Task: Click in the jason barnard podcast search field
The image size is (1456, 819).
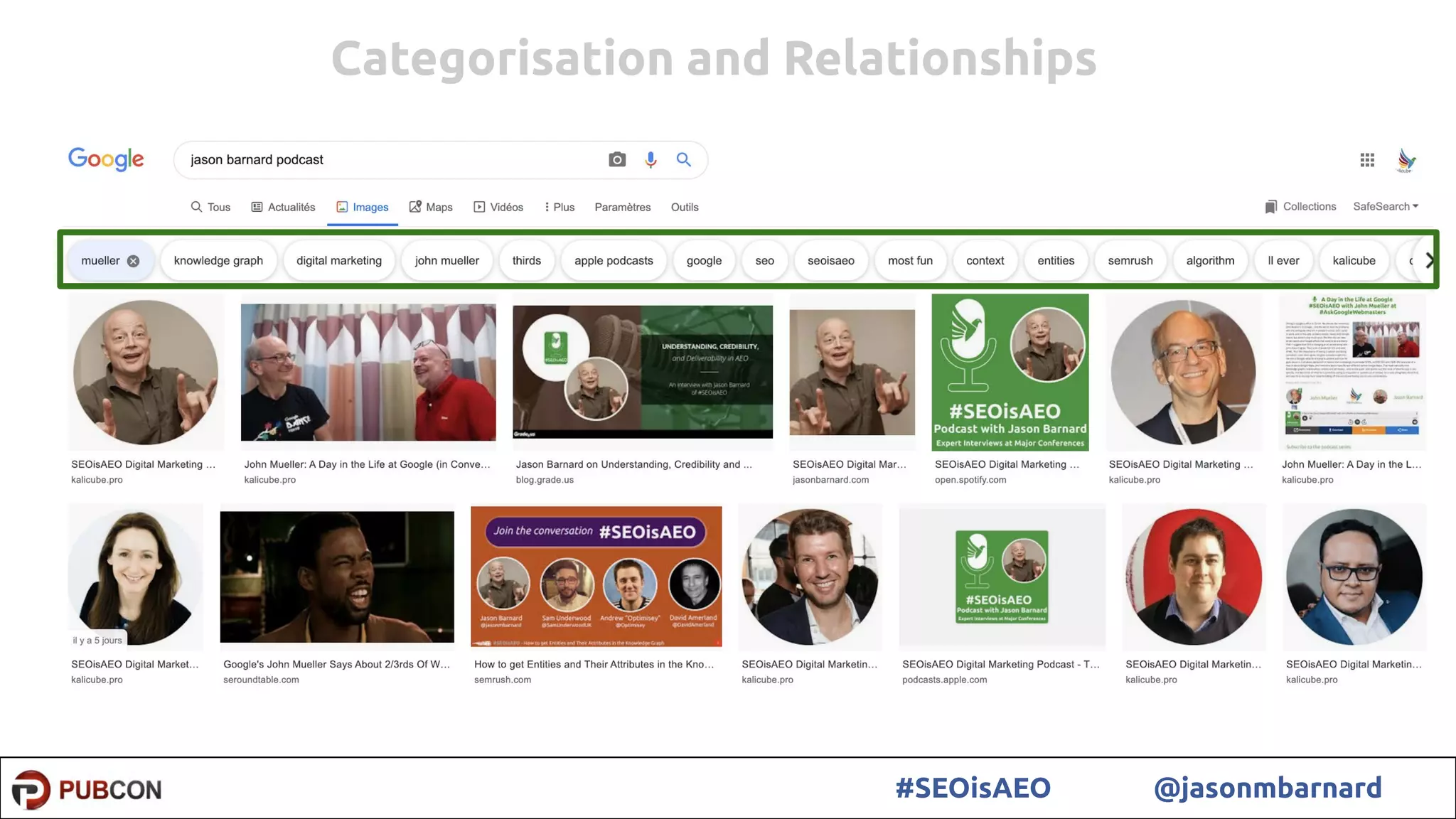Action: (x=391, y=160)
